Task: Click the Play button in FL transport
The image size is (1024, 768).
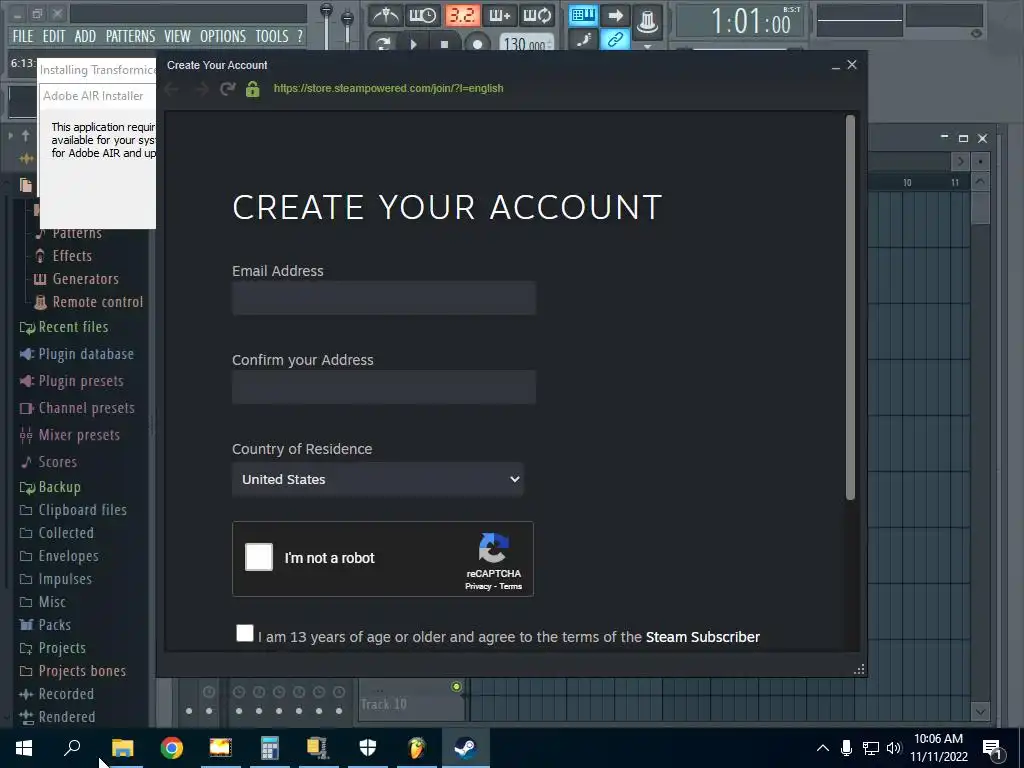Action: [413, 44]
